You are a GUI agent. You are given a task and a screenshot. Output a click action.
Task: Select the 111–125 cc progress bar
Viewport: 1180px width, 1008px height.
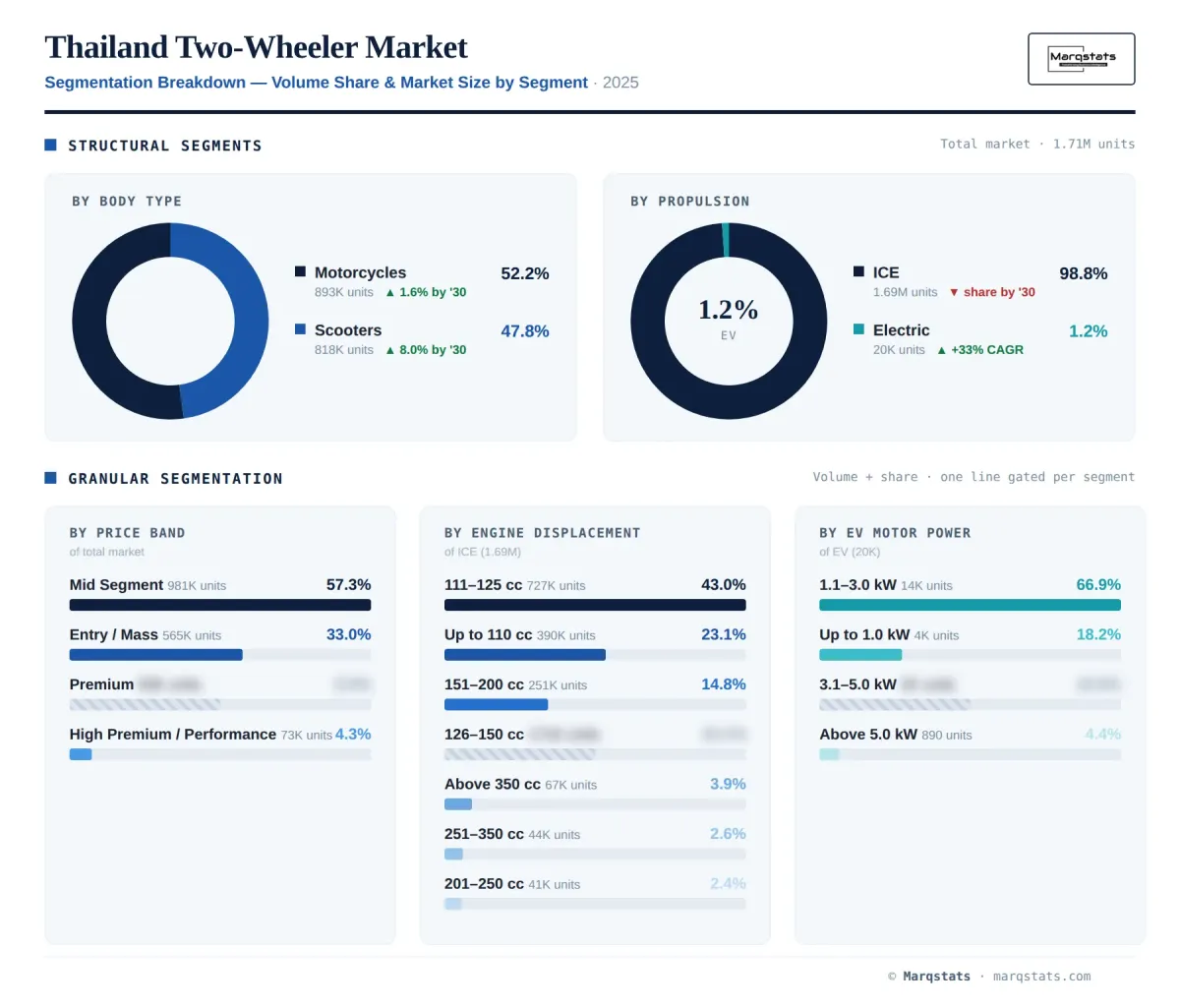[595, 606]
